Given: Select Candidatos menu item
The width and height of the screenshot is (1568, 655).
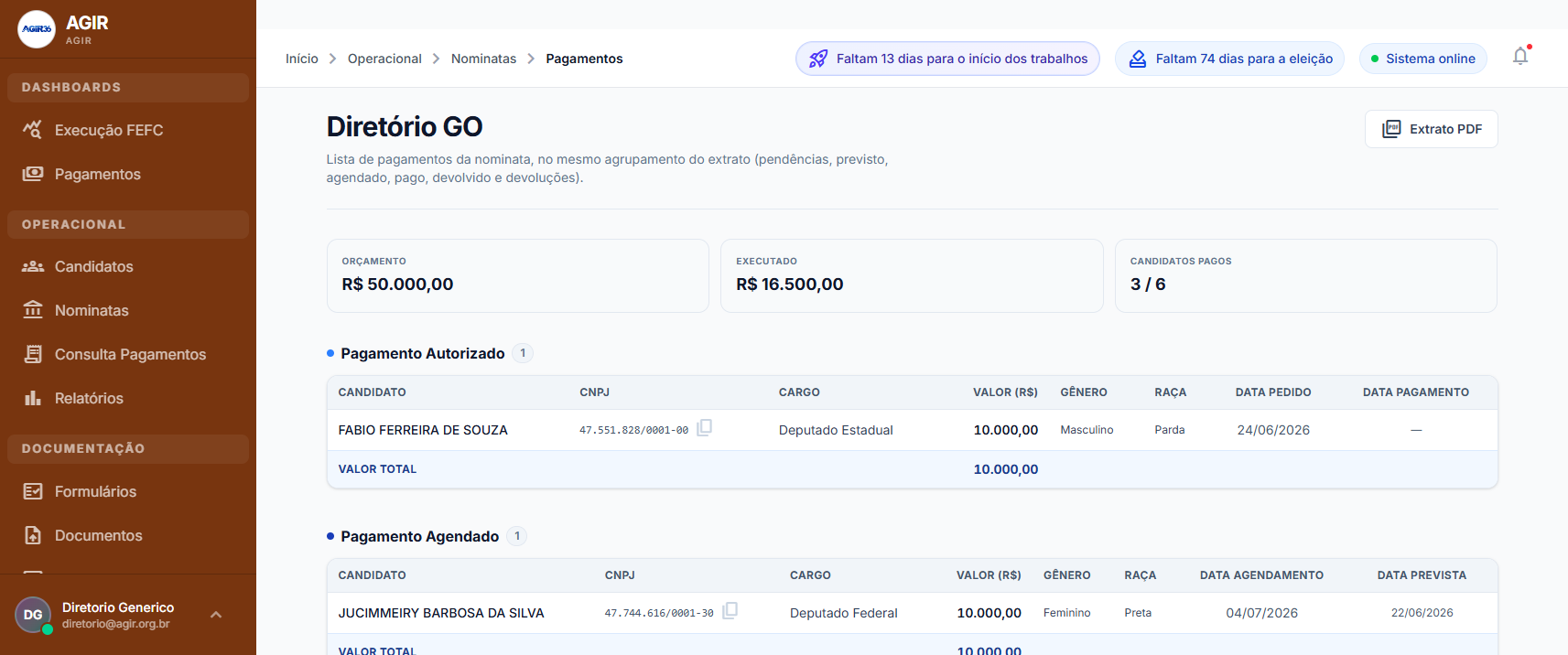Looking at the screenshot, I should coord(128,266).
